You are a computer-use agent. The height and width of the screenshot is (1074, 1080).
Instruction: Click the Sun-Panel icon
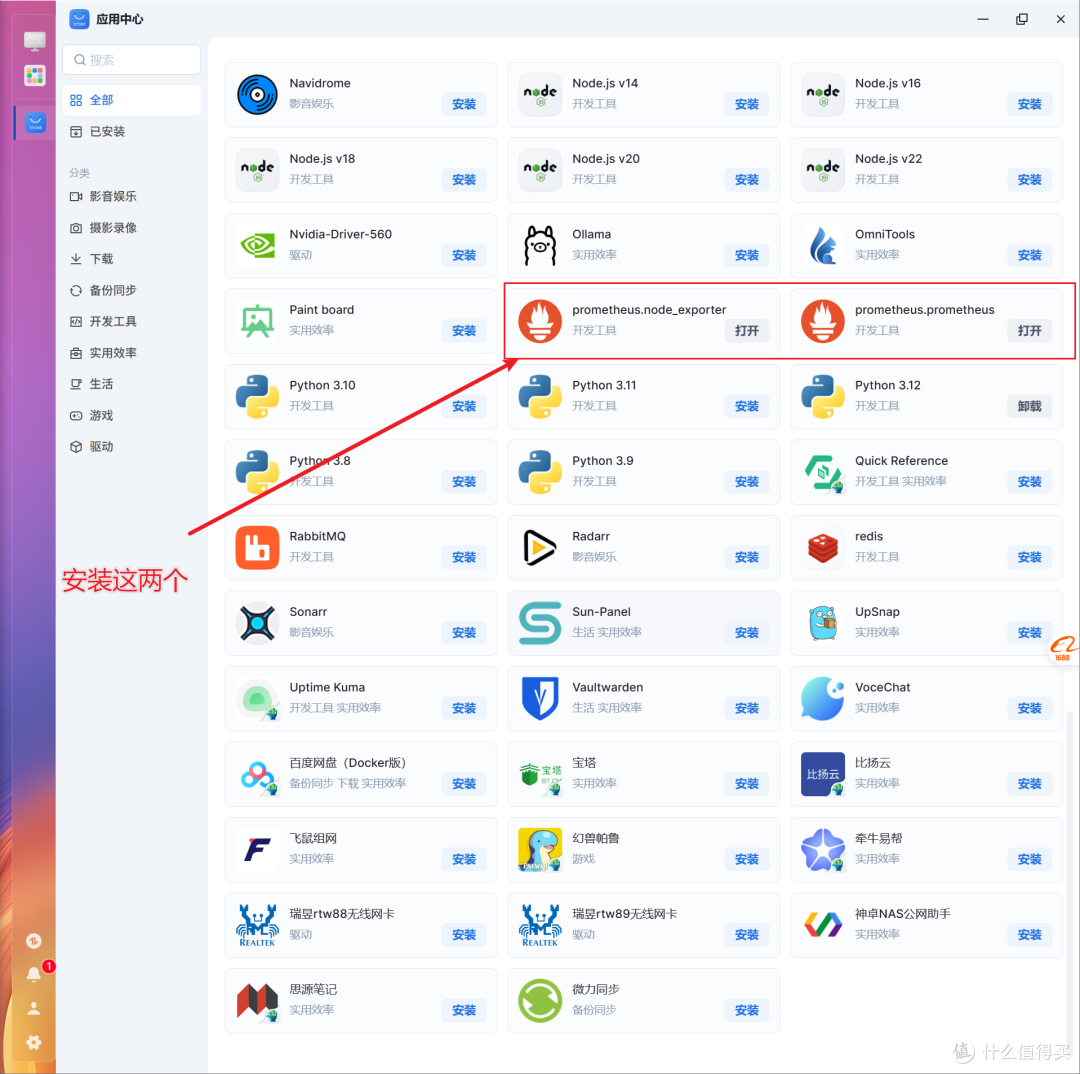(540, 623)
